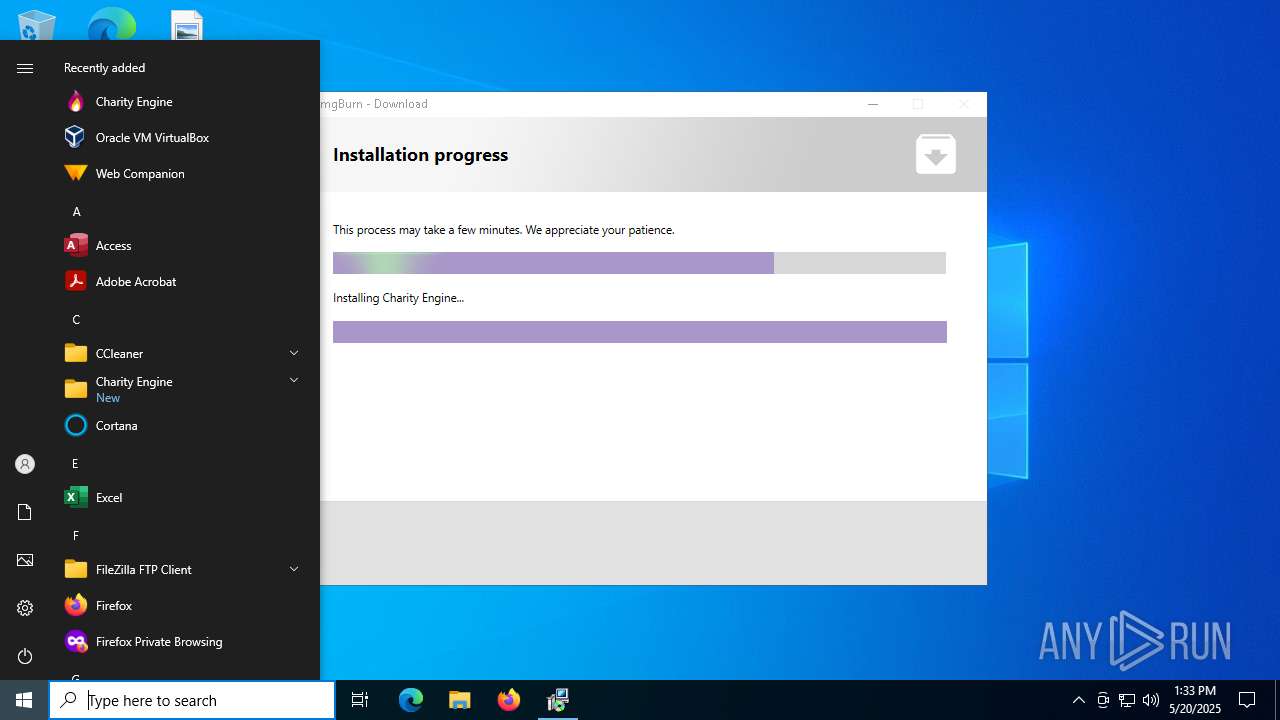Expand Charity Engine folder chevron
This screenshot has height=720, width=1280.
[x=294, y=380]
